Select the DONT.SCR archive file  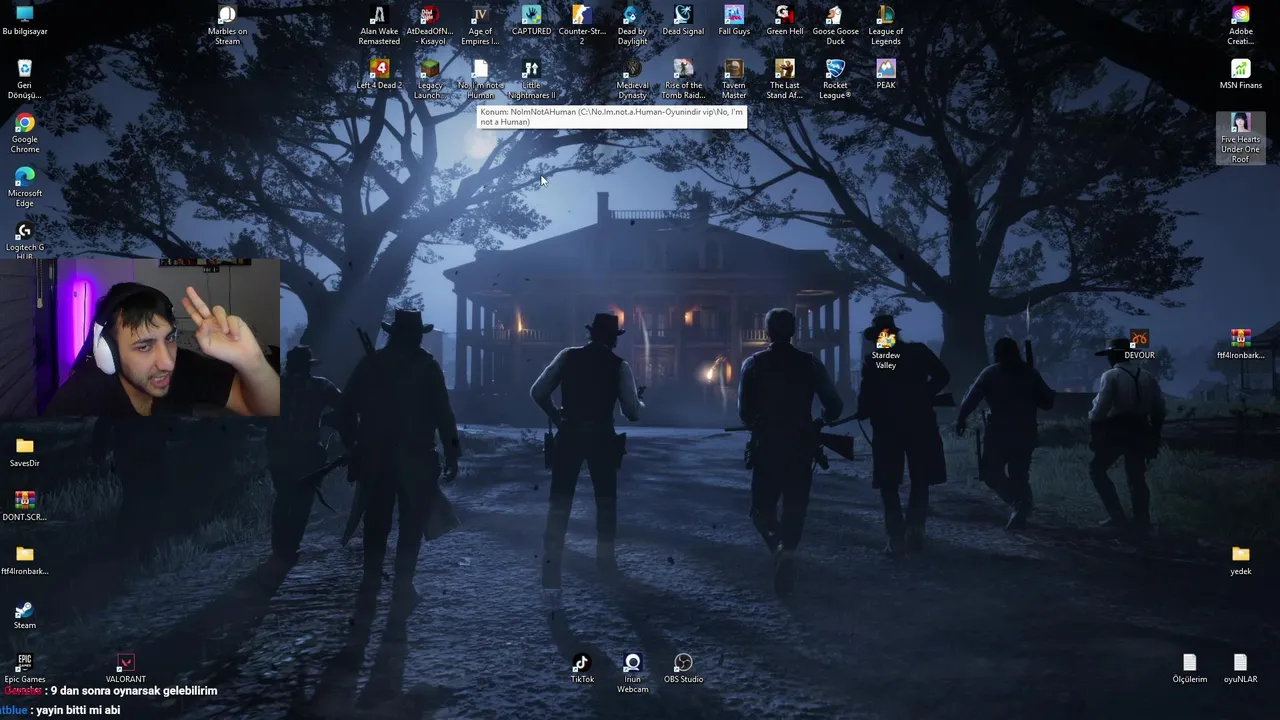pos(24,506)
